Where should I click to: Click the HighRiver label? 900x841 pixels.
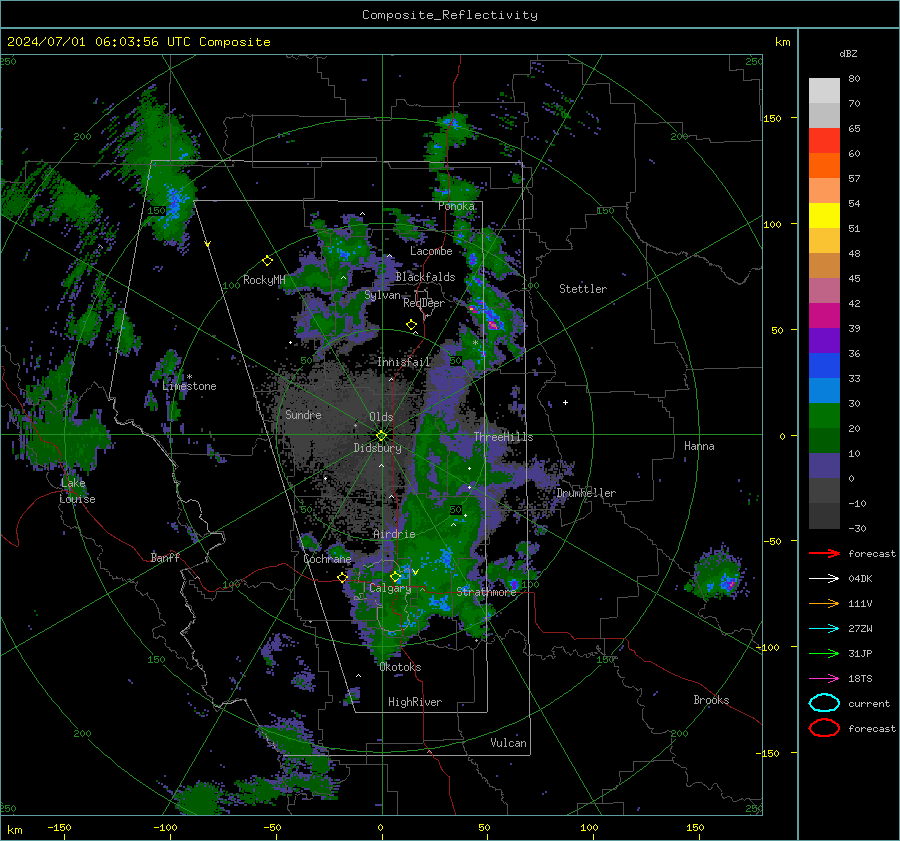click(x=415, y=702)
